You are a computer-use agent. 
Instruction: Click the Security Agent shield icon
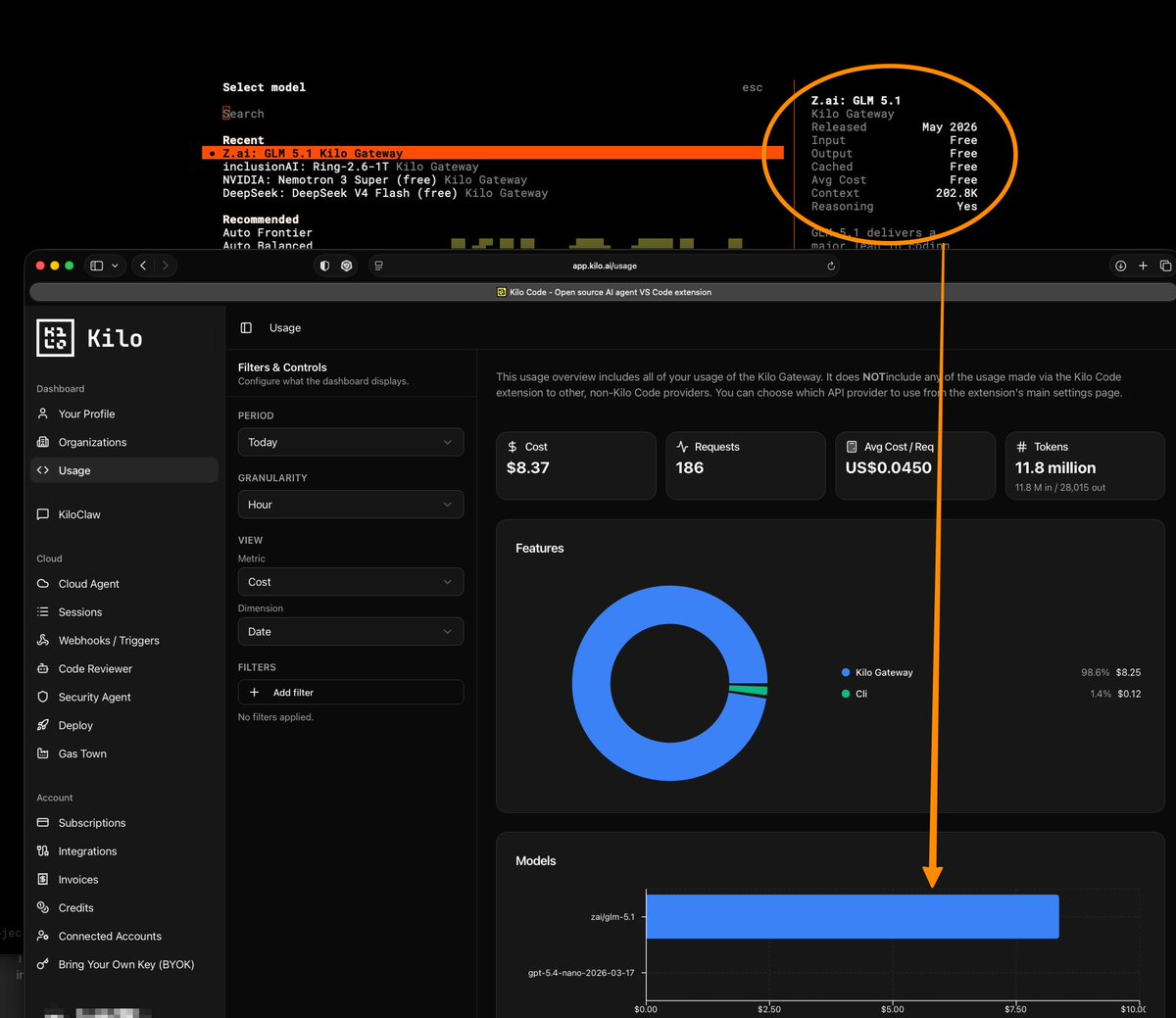[x=43, y=697]
